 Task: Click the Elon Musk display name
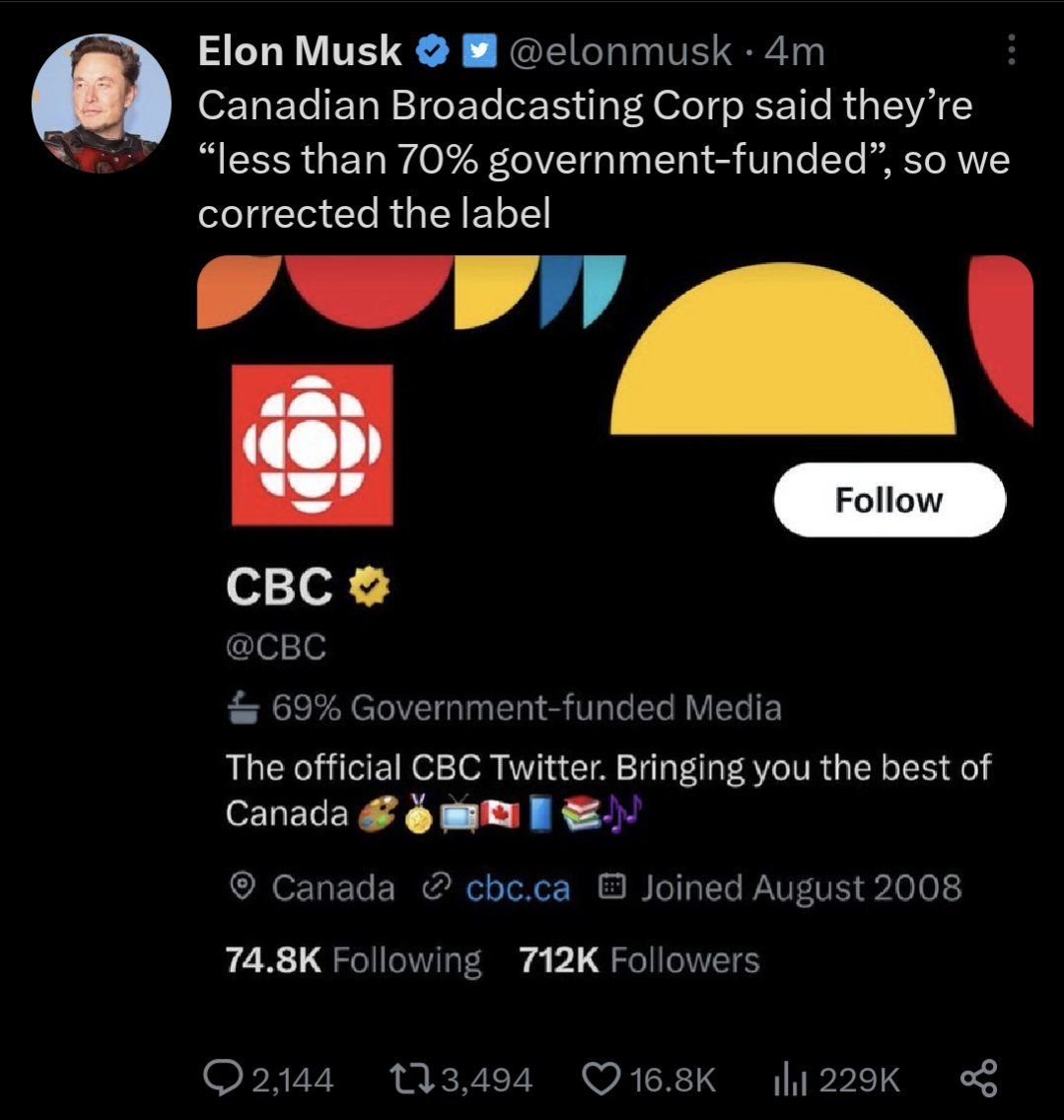coord(300,50)
